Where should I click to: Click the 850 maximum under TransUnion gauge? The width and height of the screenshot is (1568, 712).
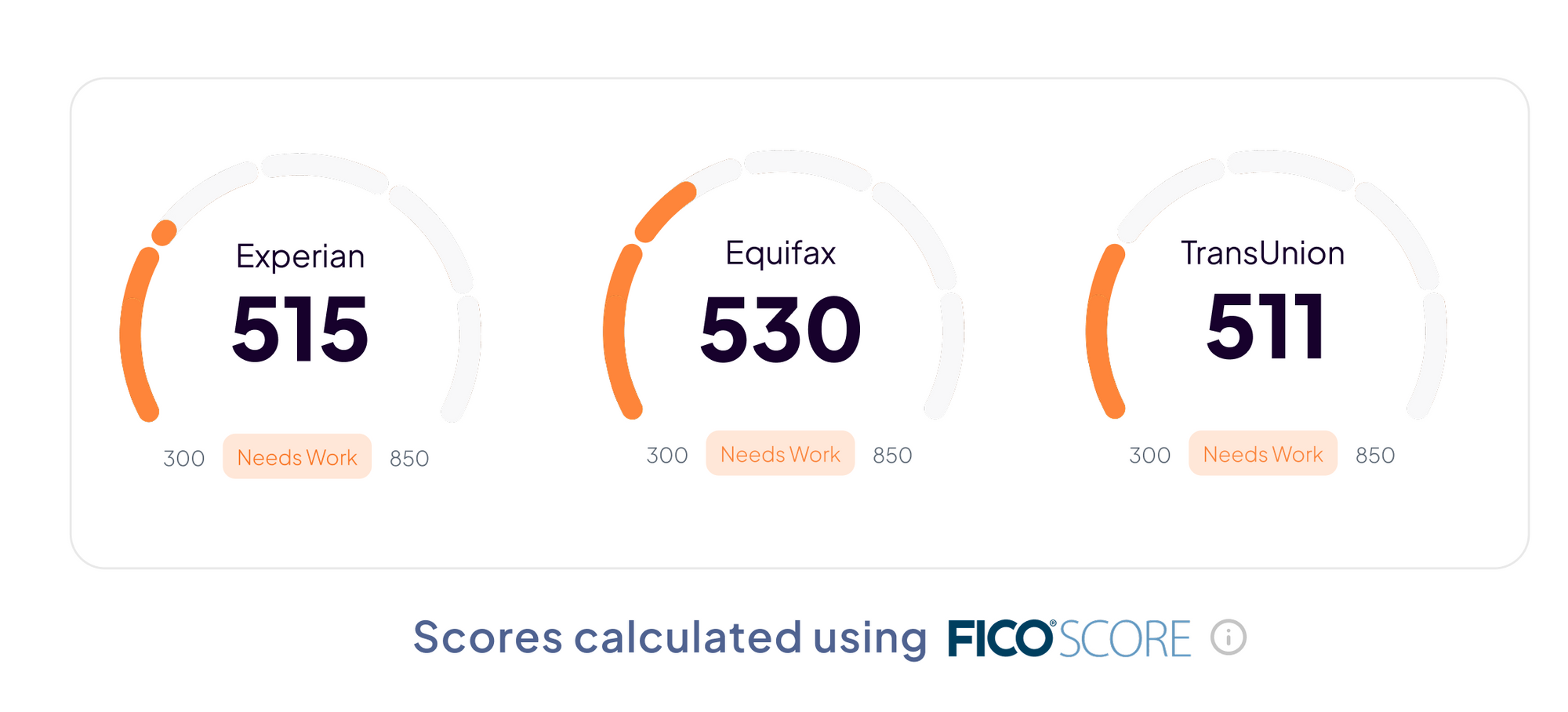tap(1375, 456)
